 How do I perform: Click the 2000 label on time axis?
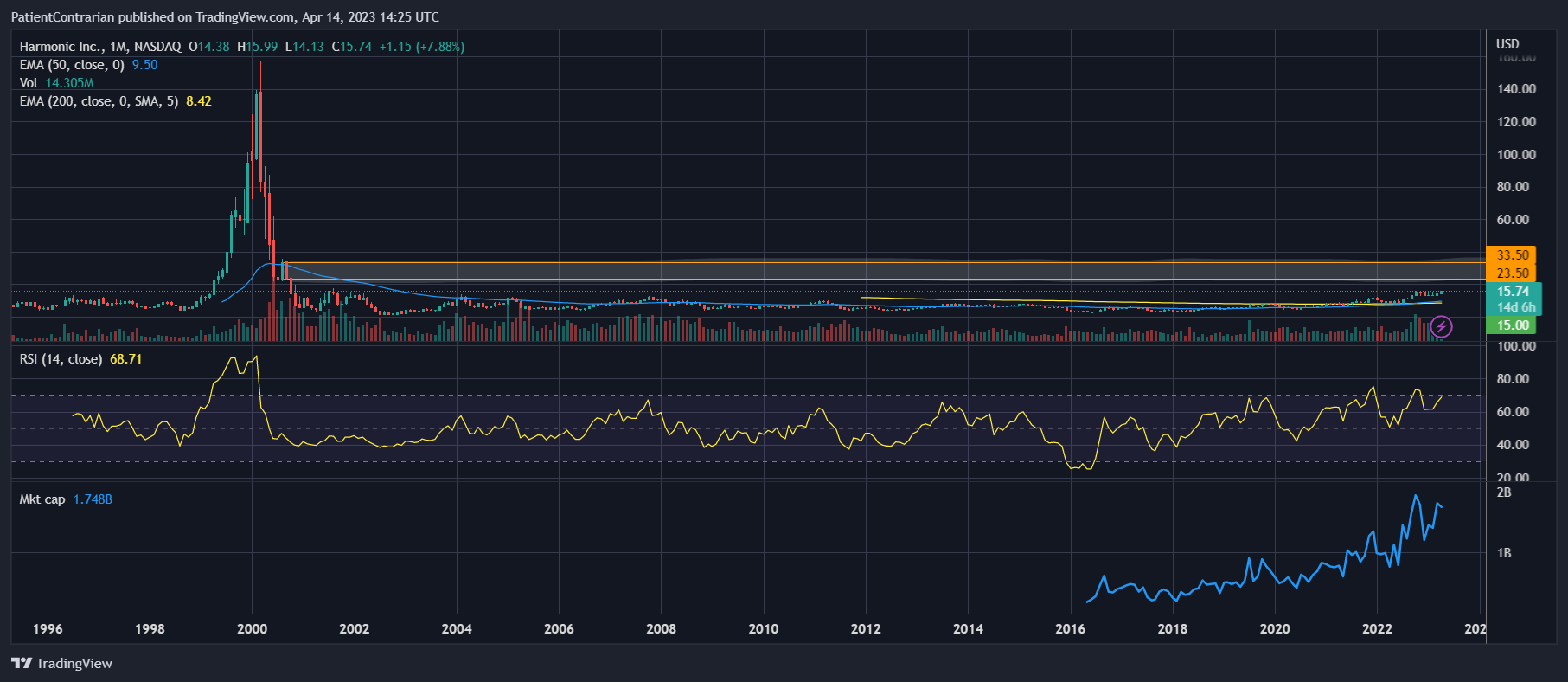pos(252,629)
